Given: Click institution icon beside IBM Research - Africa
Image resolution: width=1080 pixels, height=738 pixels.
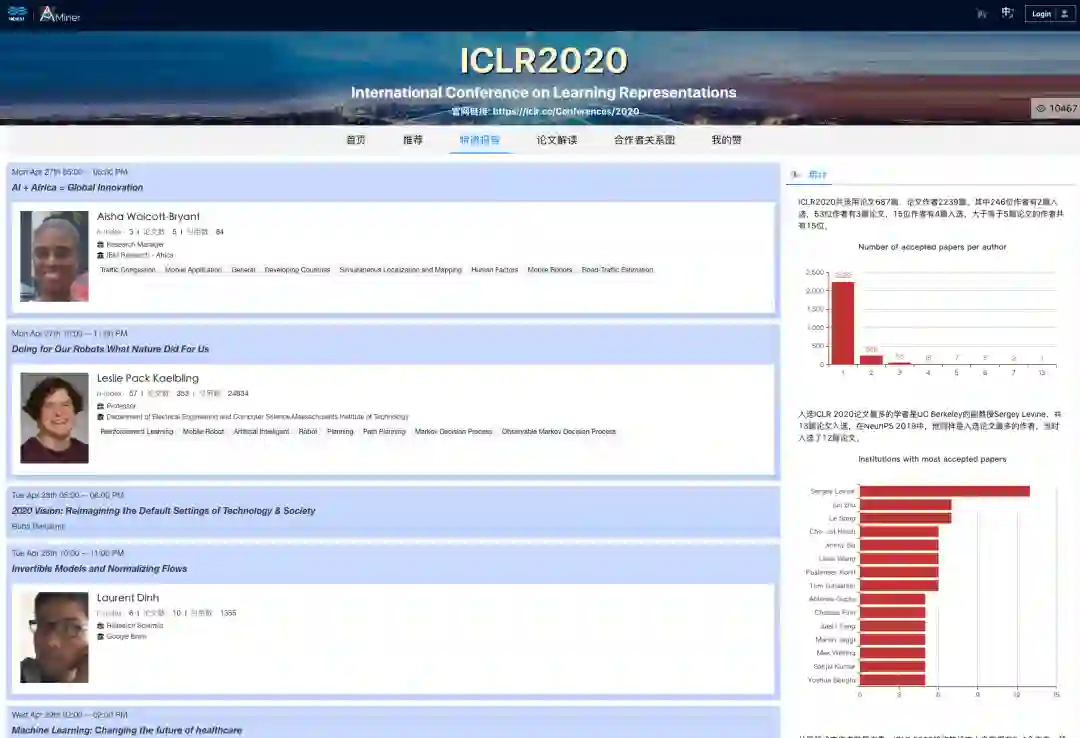Looking at the screenshot, I should coord(101,255).
